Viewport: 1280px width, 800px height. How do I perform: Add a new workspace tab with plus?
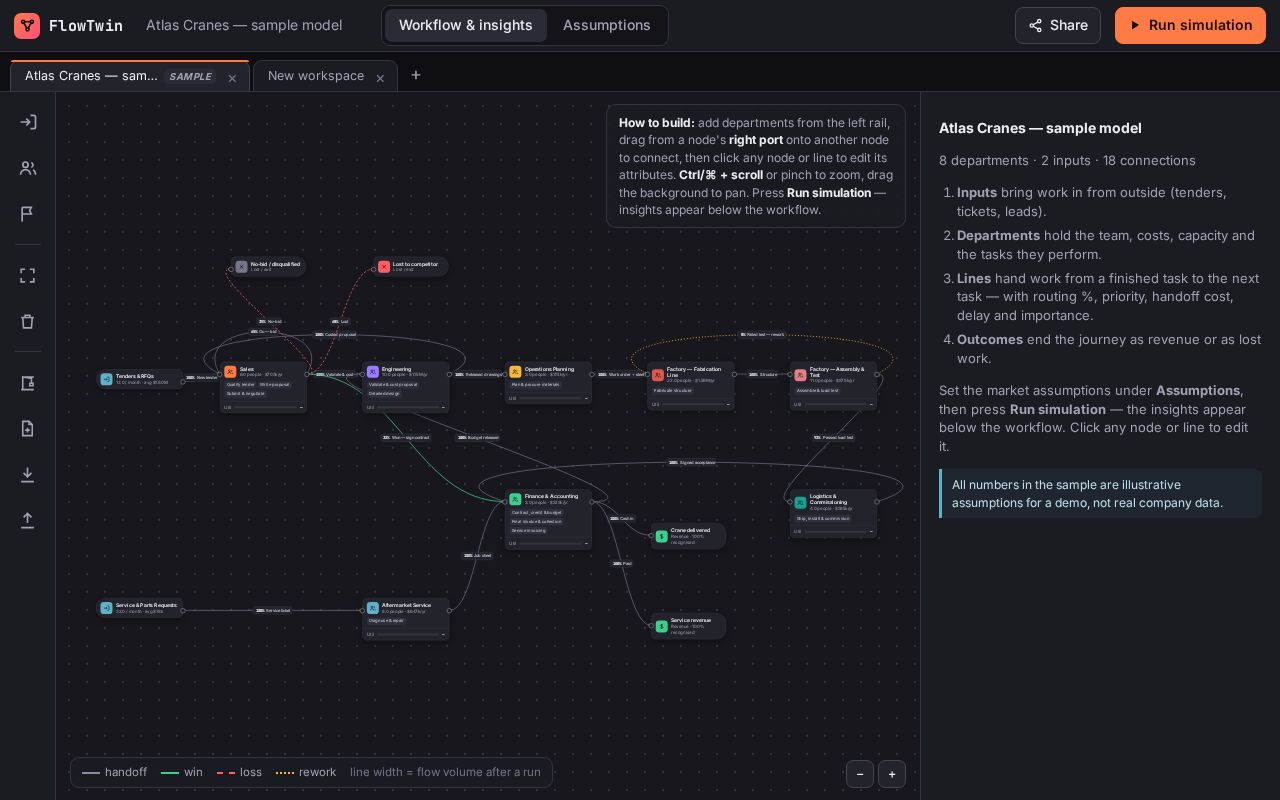[416, 75]
